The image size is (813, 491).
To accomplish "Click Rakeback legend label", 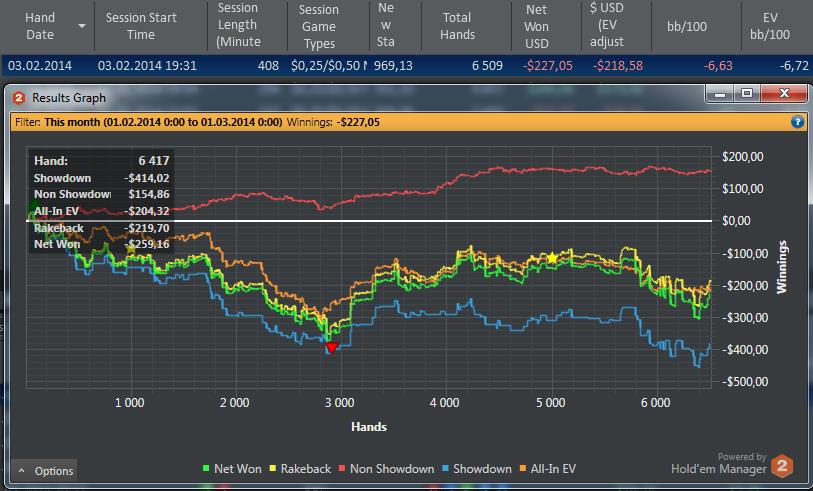I will 305,469.
